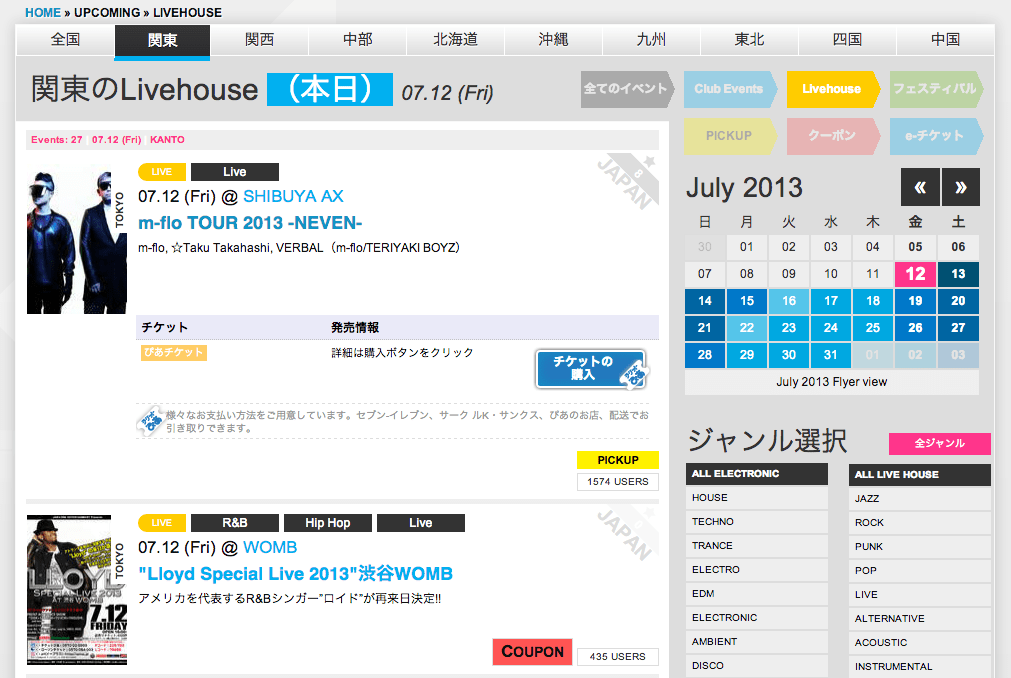Choose TRANCE genre
The image size is (1011, 678).
click(757, 545)
